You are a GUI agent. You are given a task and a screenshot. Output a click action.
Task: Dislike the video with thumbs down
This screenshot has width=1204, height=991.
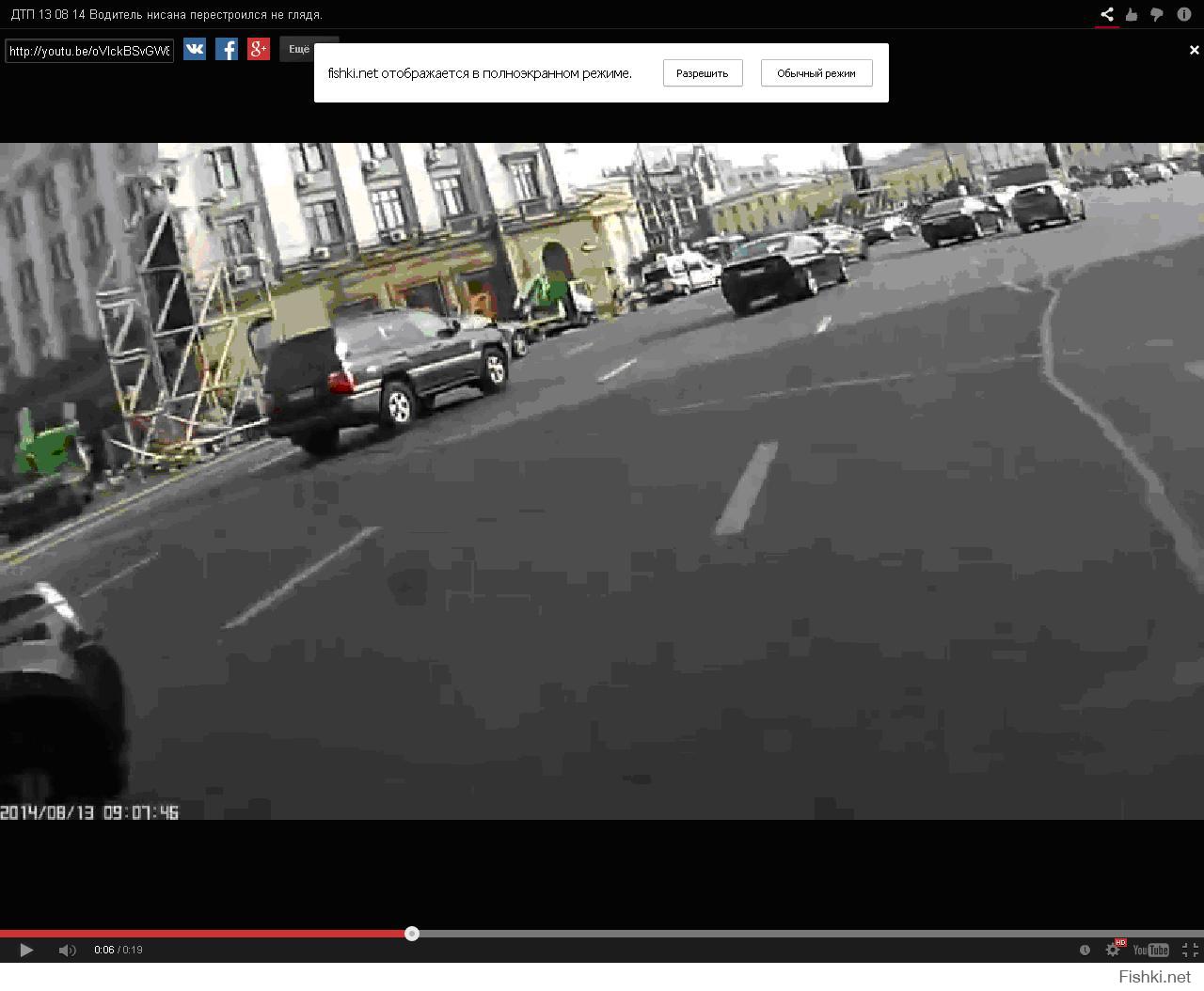1157,14
